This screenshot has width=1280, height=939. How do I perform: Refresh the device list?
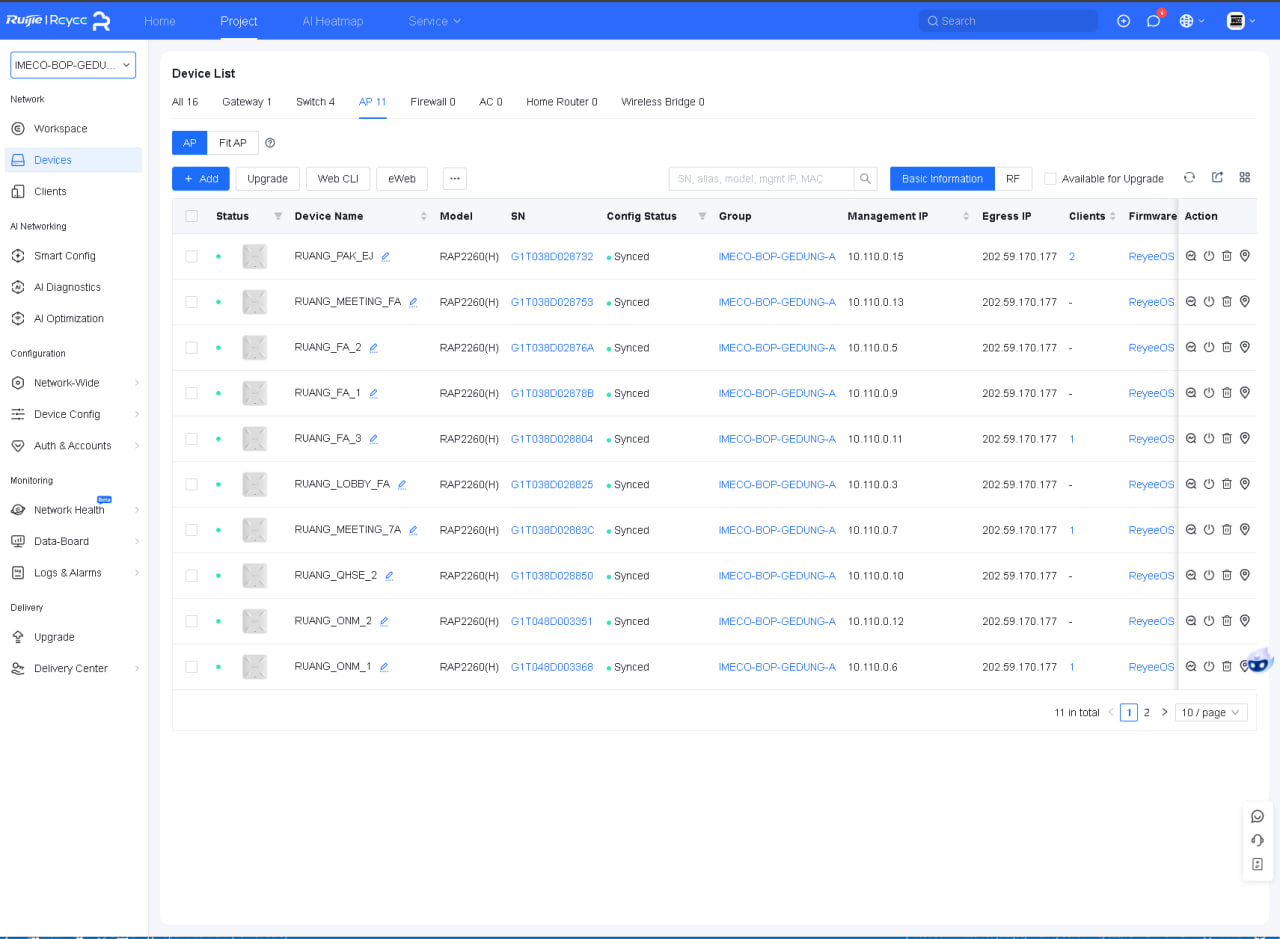coord(1189,178)
